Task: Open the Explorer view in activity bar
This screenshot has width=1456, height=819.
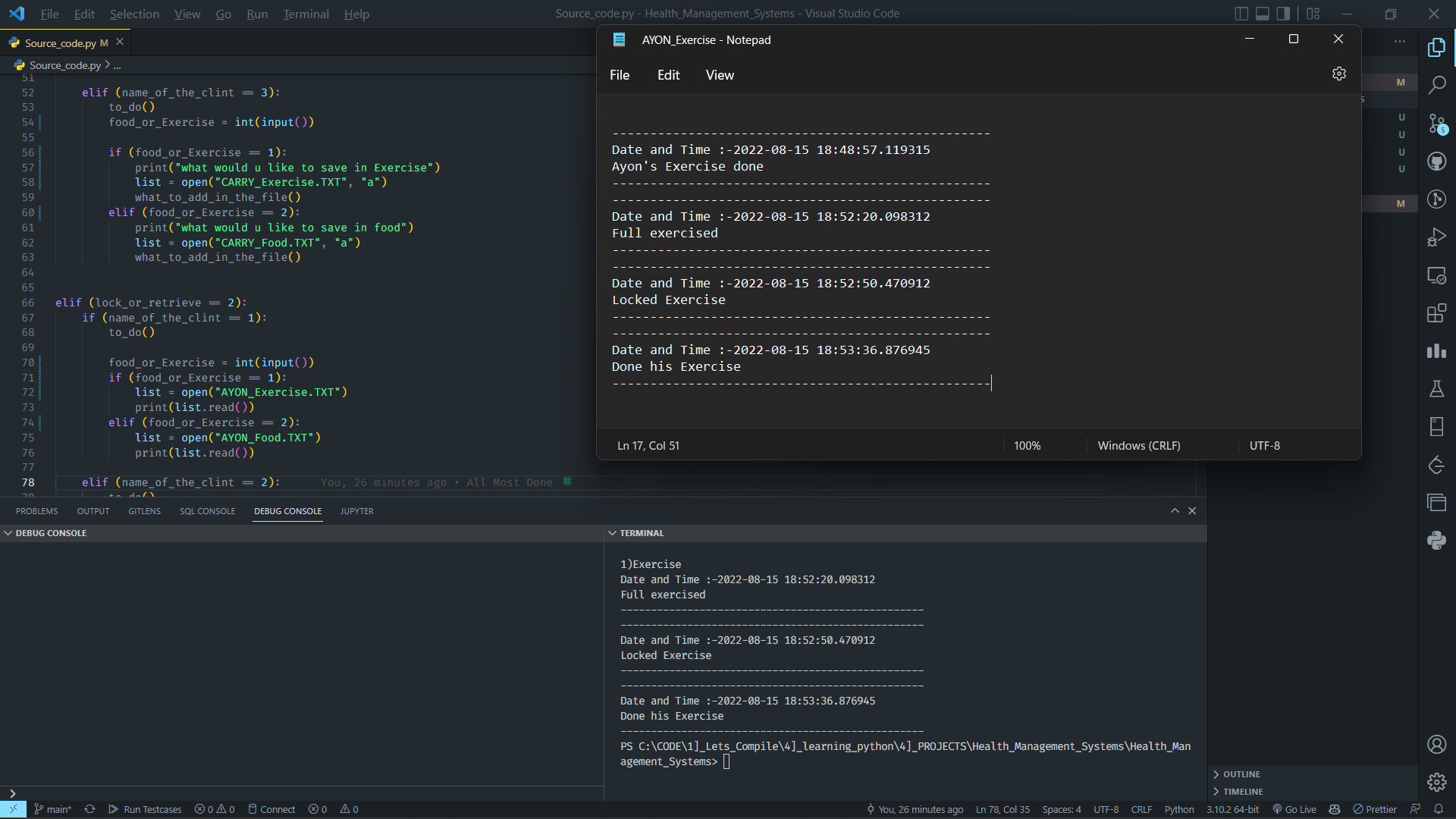Action: coord(1436,47)
